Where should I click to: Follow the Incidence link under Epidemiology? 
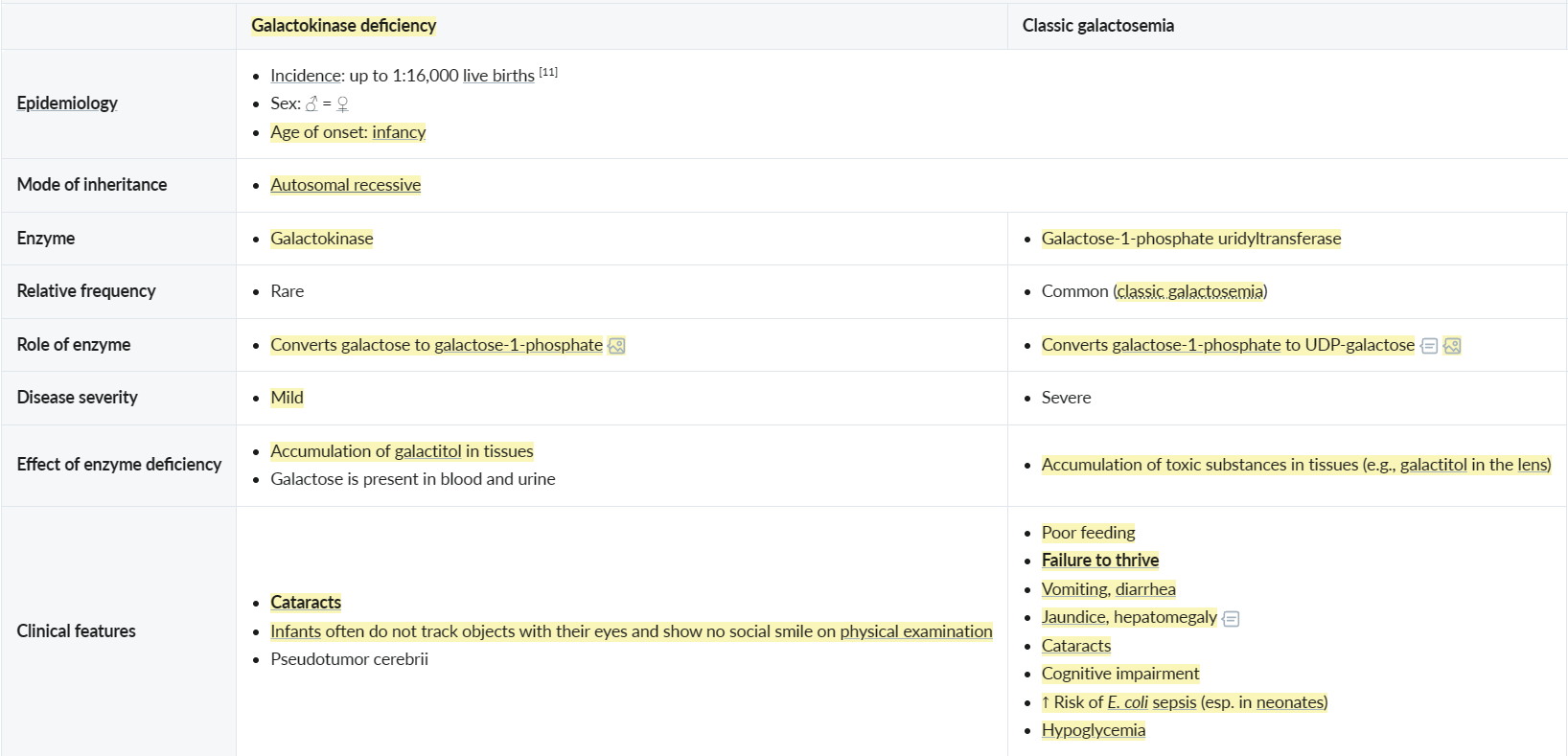pos(306,76)
